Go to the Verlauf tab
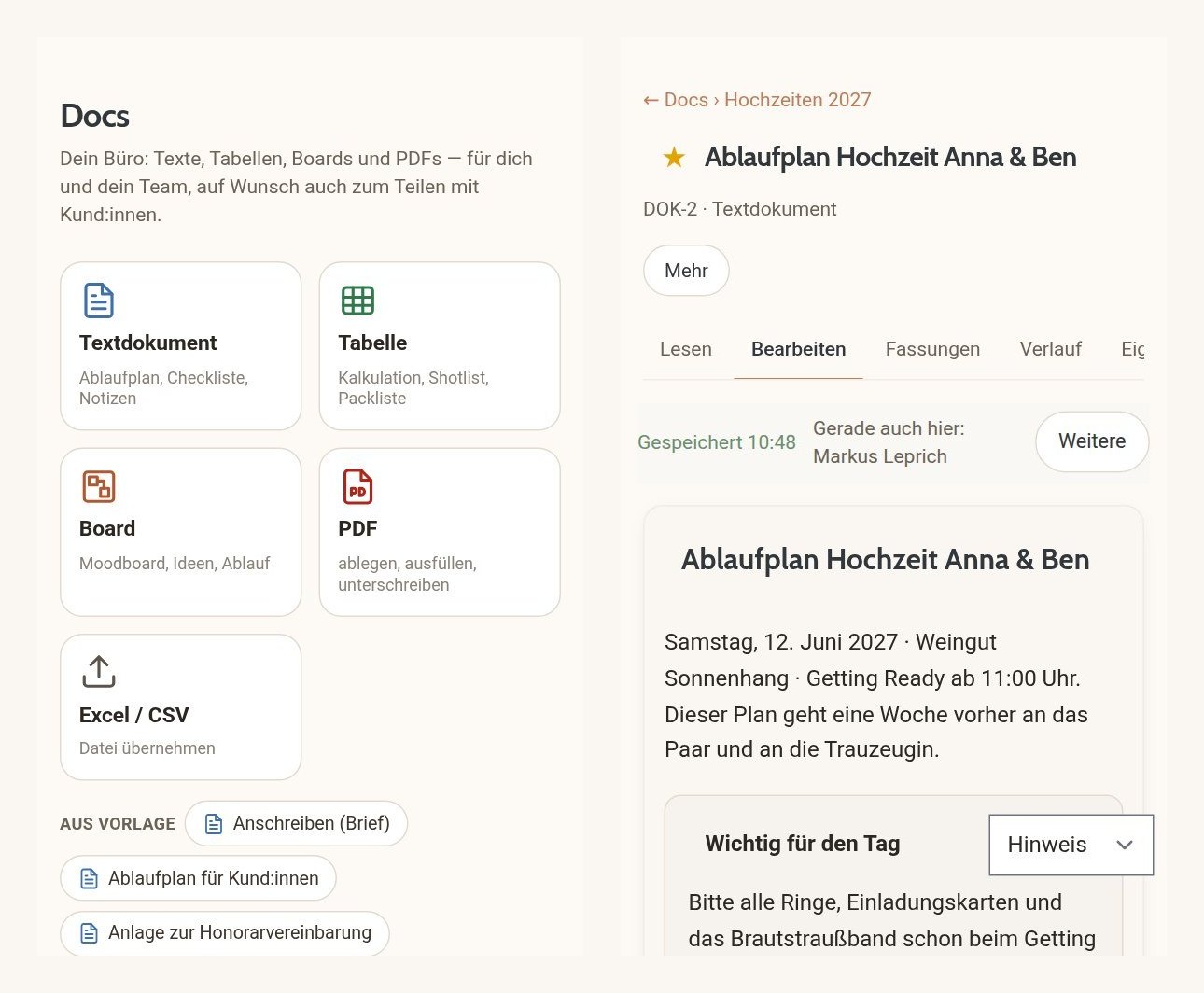 [x=1050, y=349]
